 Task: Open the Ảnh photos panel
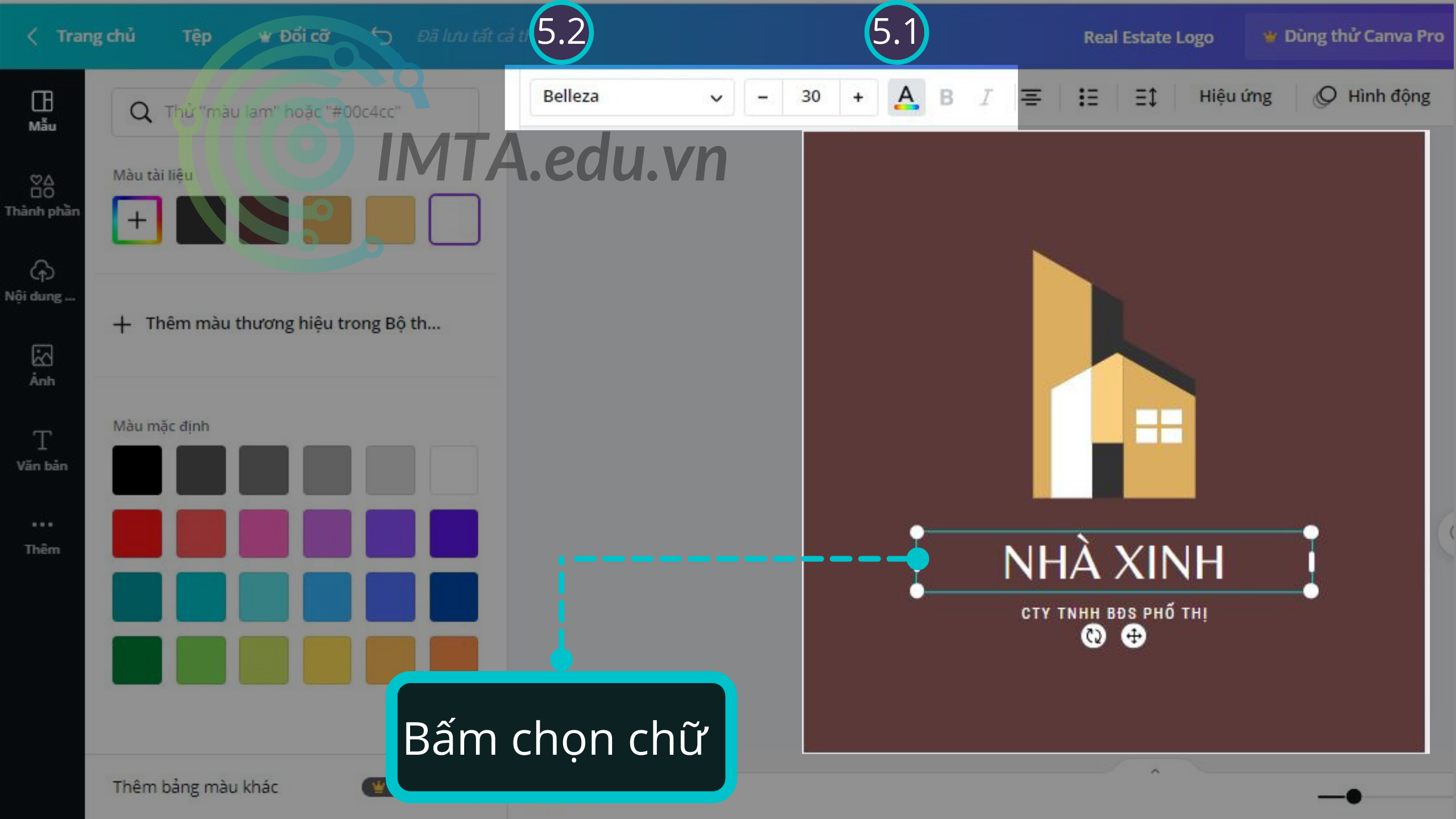click(42, 365)
